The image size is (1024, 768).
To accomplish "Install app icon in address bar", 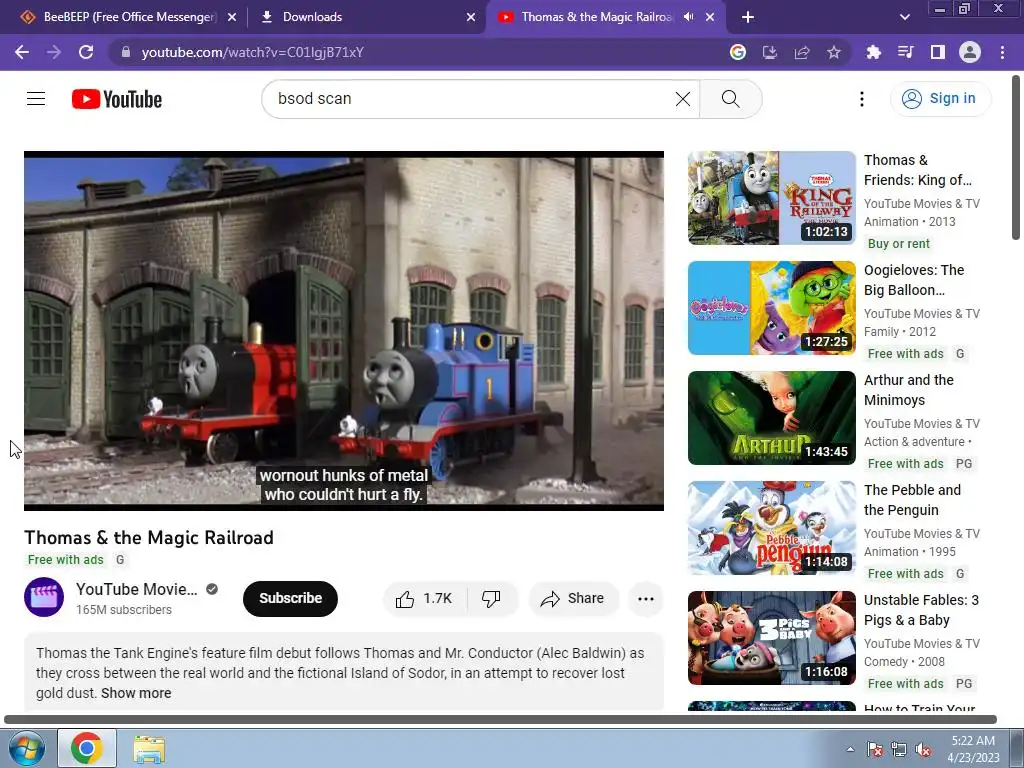I will click(769, 52).
